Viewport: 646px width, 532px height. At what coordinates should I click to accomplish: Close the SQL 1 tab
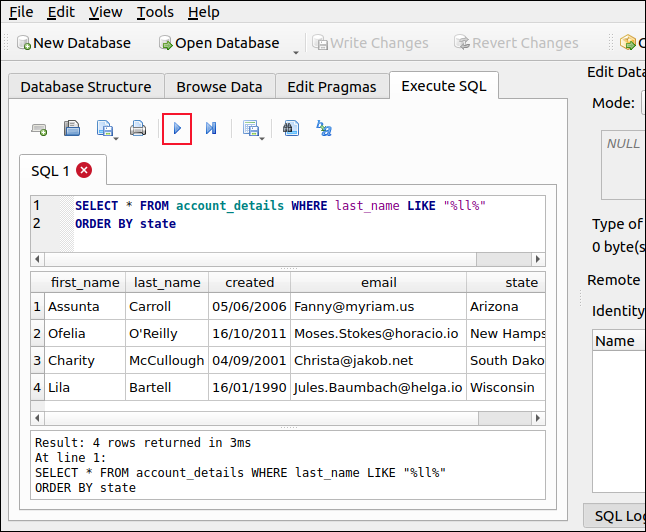point(84,171)
